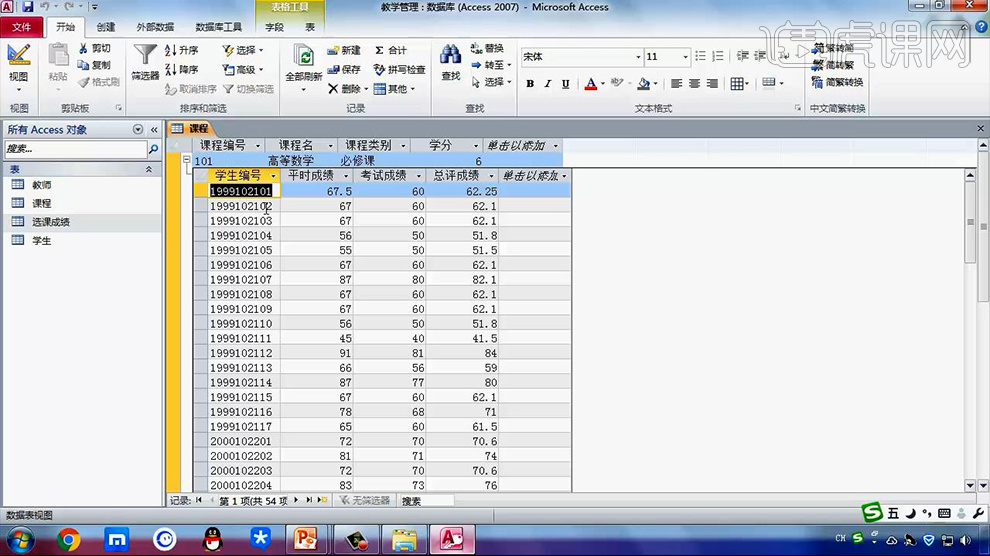Collapse the subdatasheet for course 101

(187, 160)
